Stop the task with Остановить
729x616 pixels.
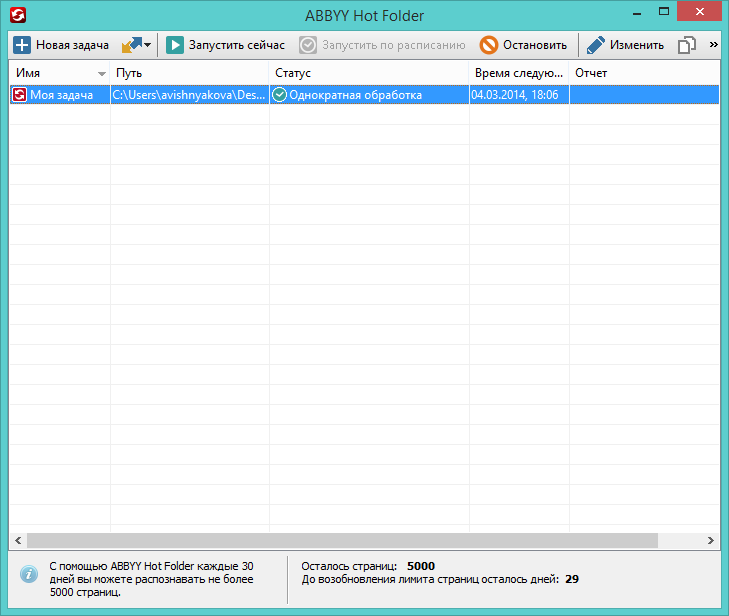click(x=524, y=45)
